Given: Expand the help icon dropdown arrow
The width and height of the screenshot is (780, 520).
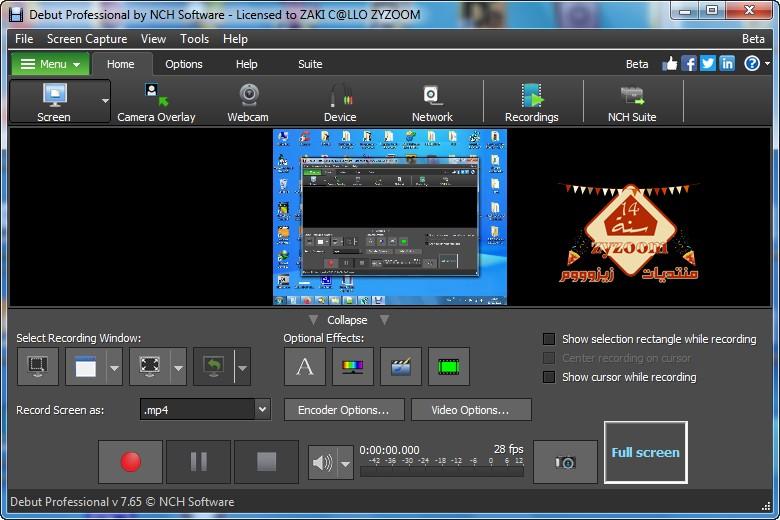Looking at the screenshot, I should pyautogui.click(x=767, y=64).
